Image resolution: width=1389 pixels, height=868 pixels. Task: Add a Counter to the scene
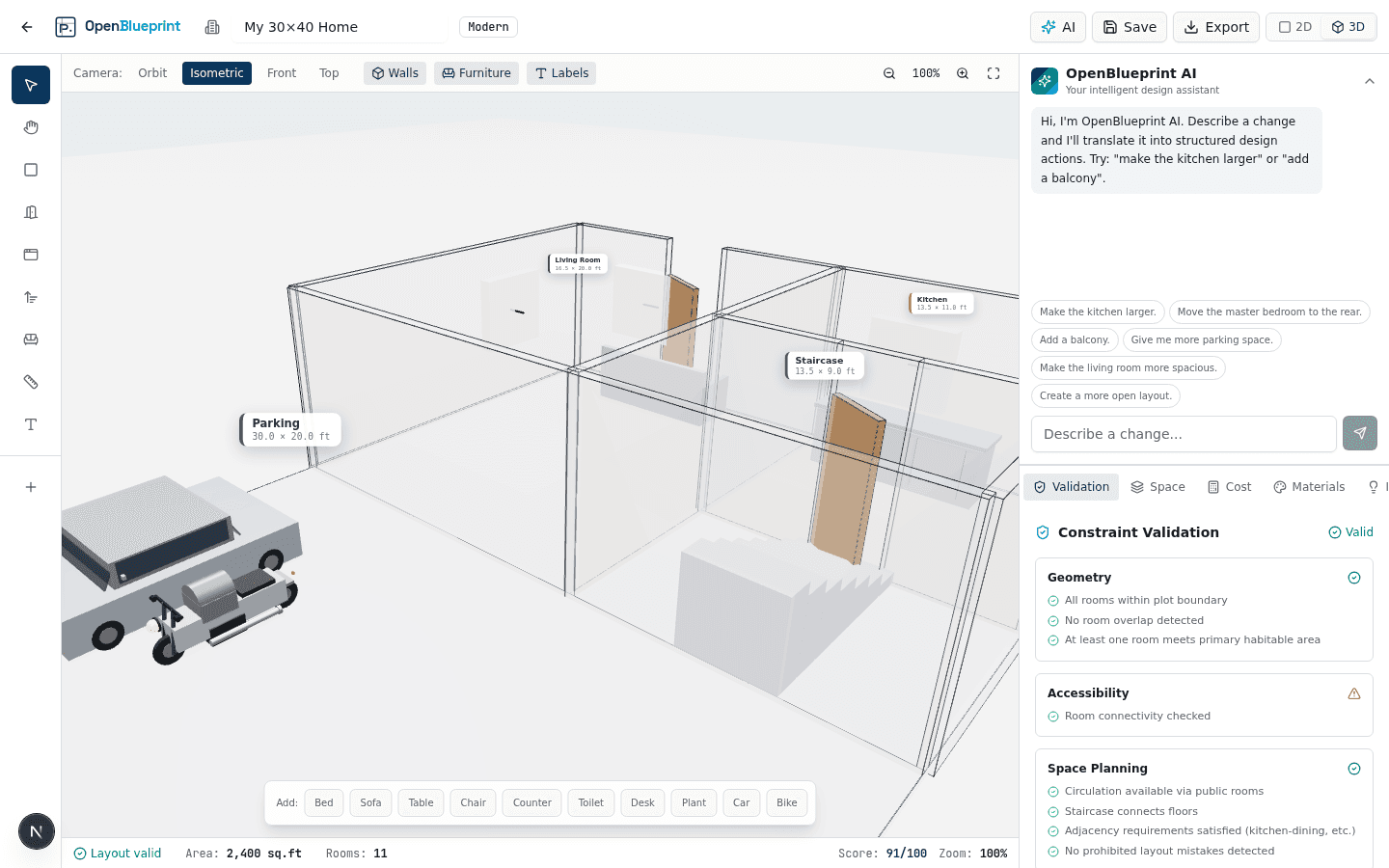pyautogui.click(x=532, y=802)
